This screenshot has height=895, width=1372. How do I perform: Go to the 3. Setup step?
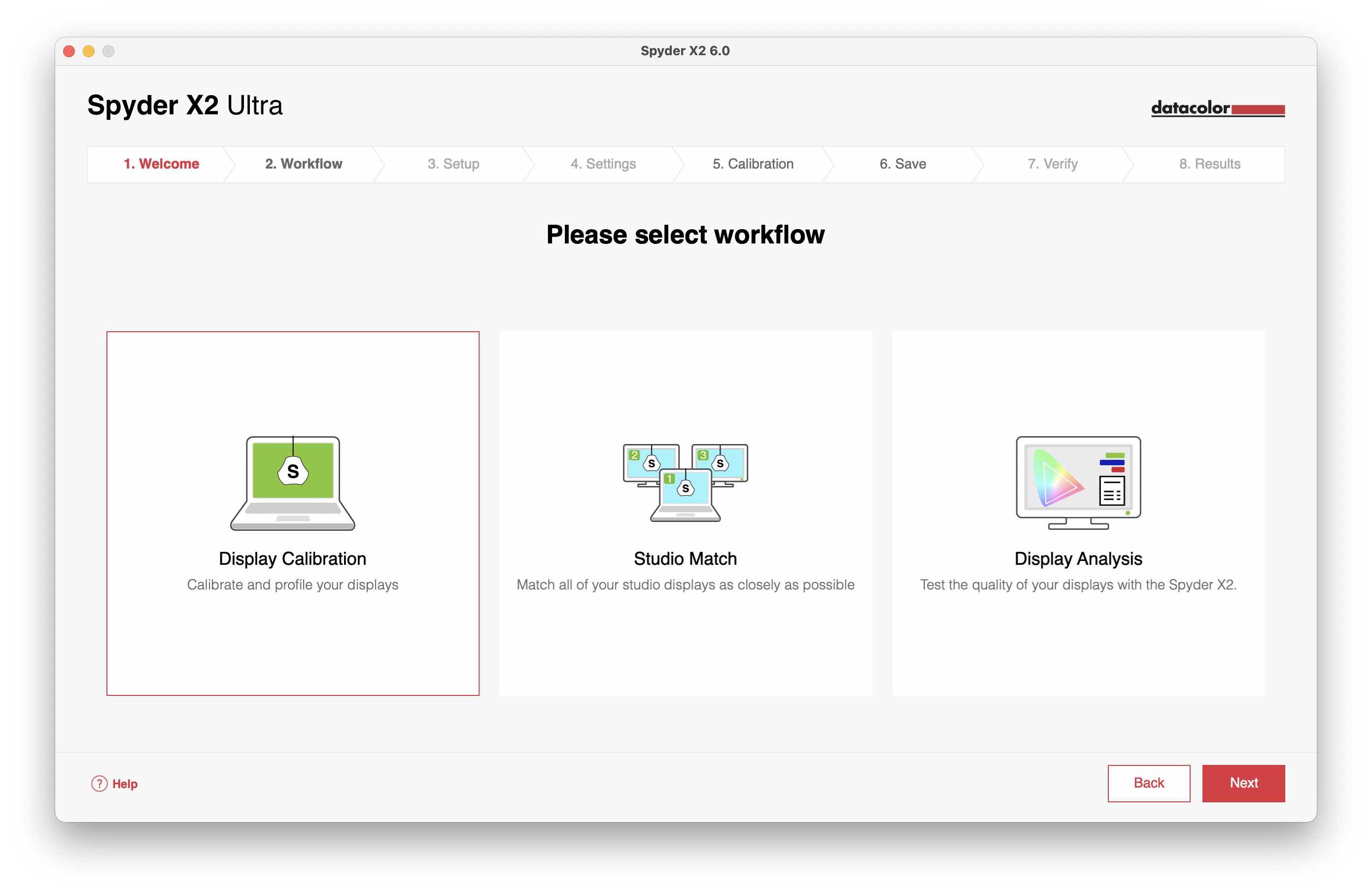pos(453,164)
